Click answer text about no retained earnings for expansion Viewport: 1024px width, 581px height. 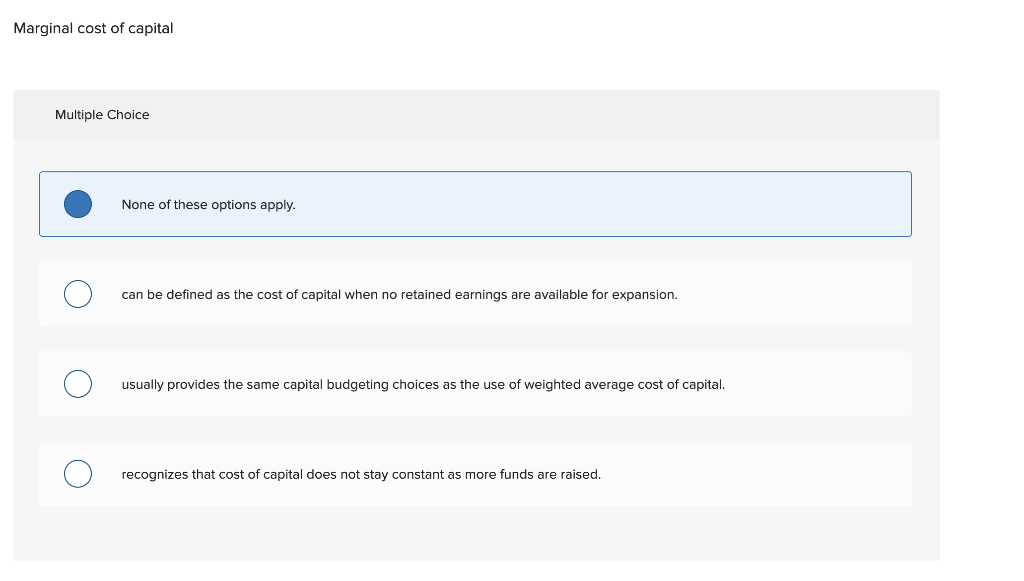[400, 295]
